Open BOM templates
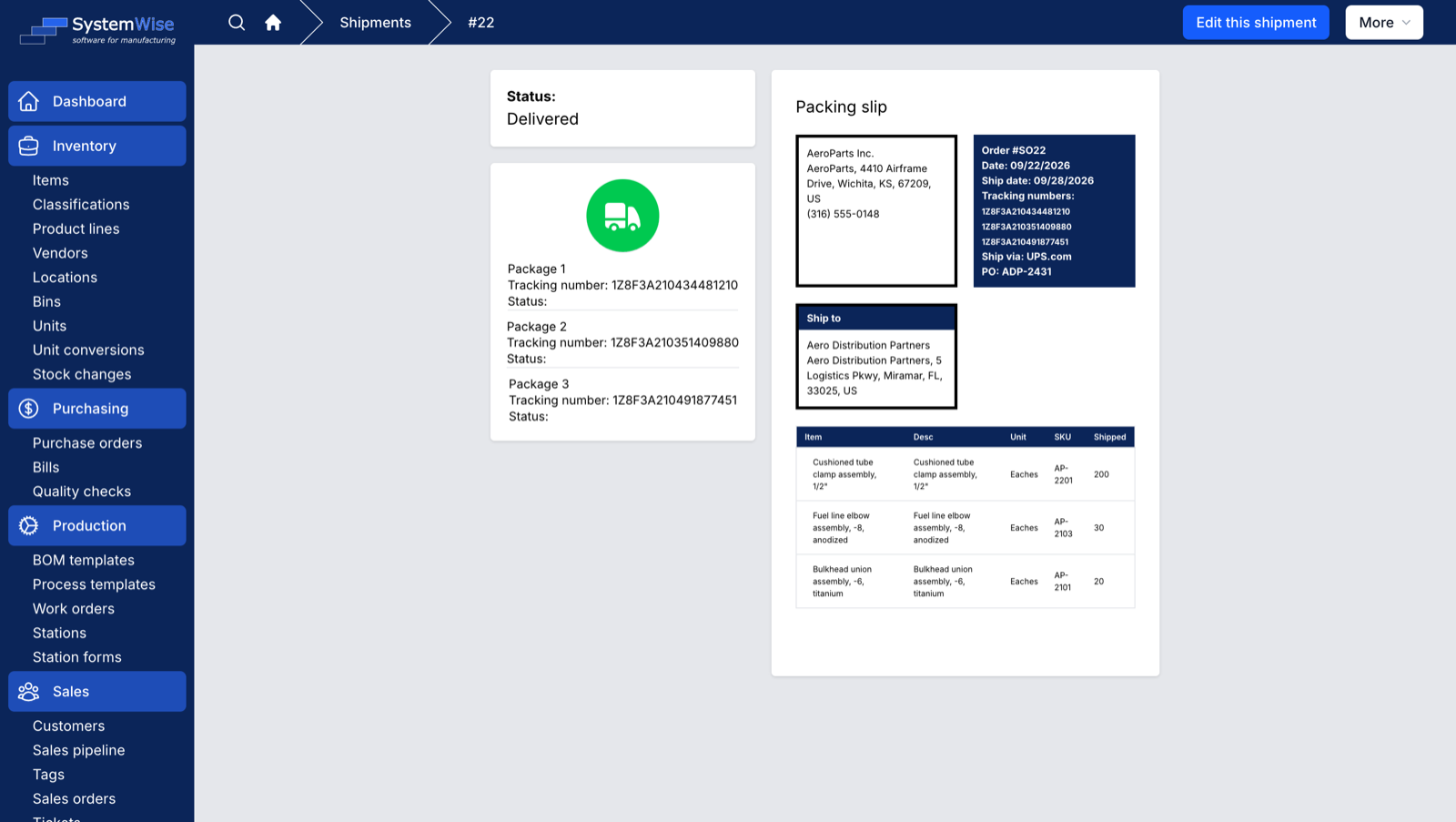Screen dimensions: 1456x822 [x=84, y=560]
